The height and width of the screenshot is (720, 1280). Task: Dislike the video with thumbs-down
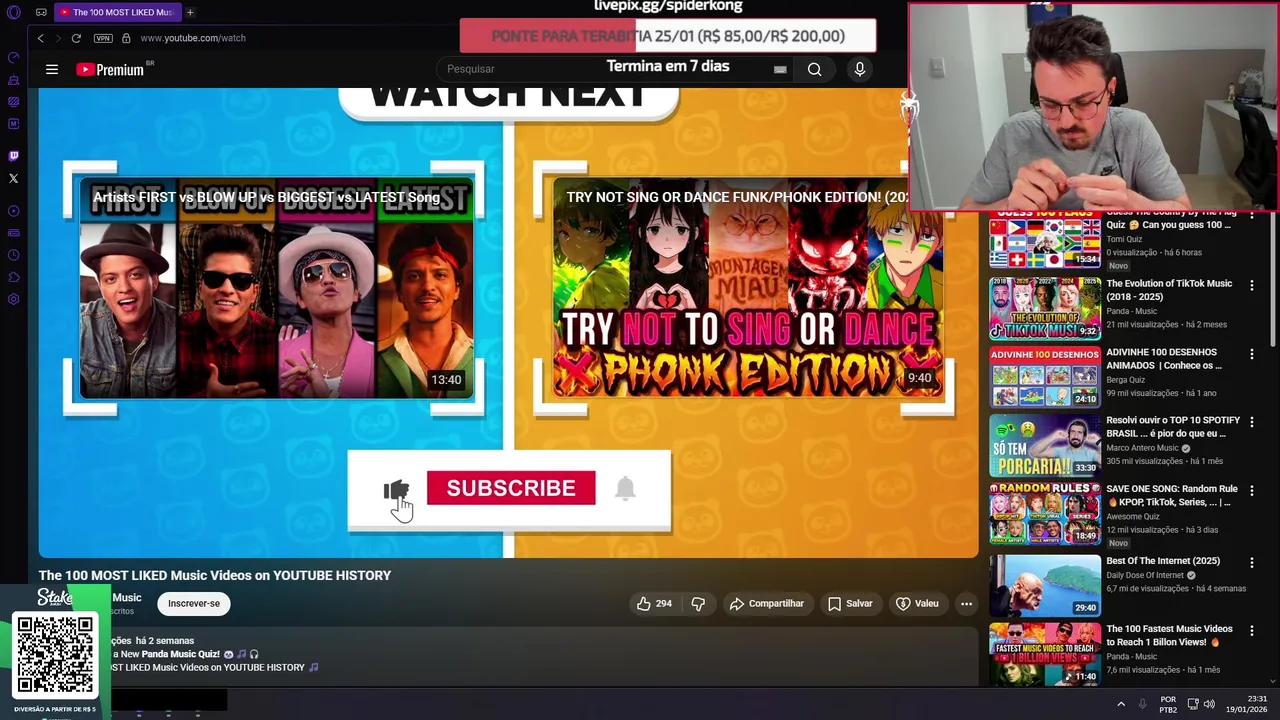point(698,603)
